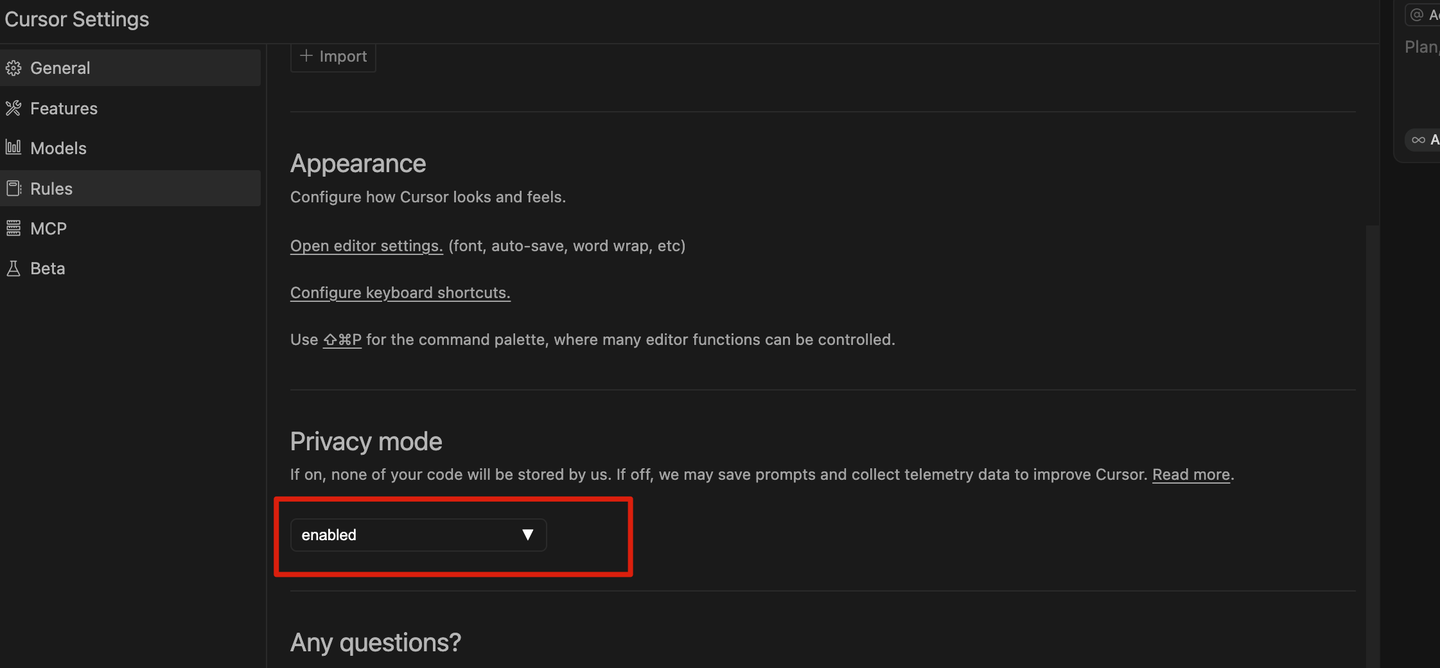This screenshot has height=668, width=1440.
Task: Follow the Configure keyboard shortcuts link
Action: pos(400,293)
